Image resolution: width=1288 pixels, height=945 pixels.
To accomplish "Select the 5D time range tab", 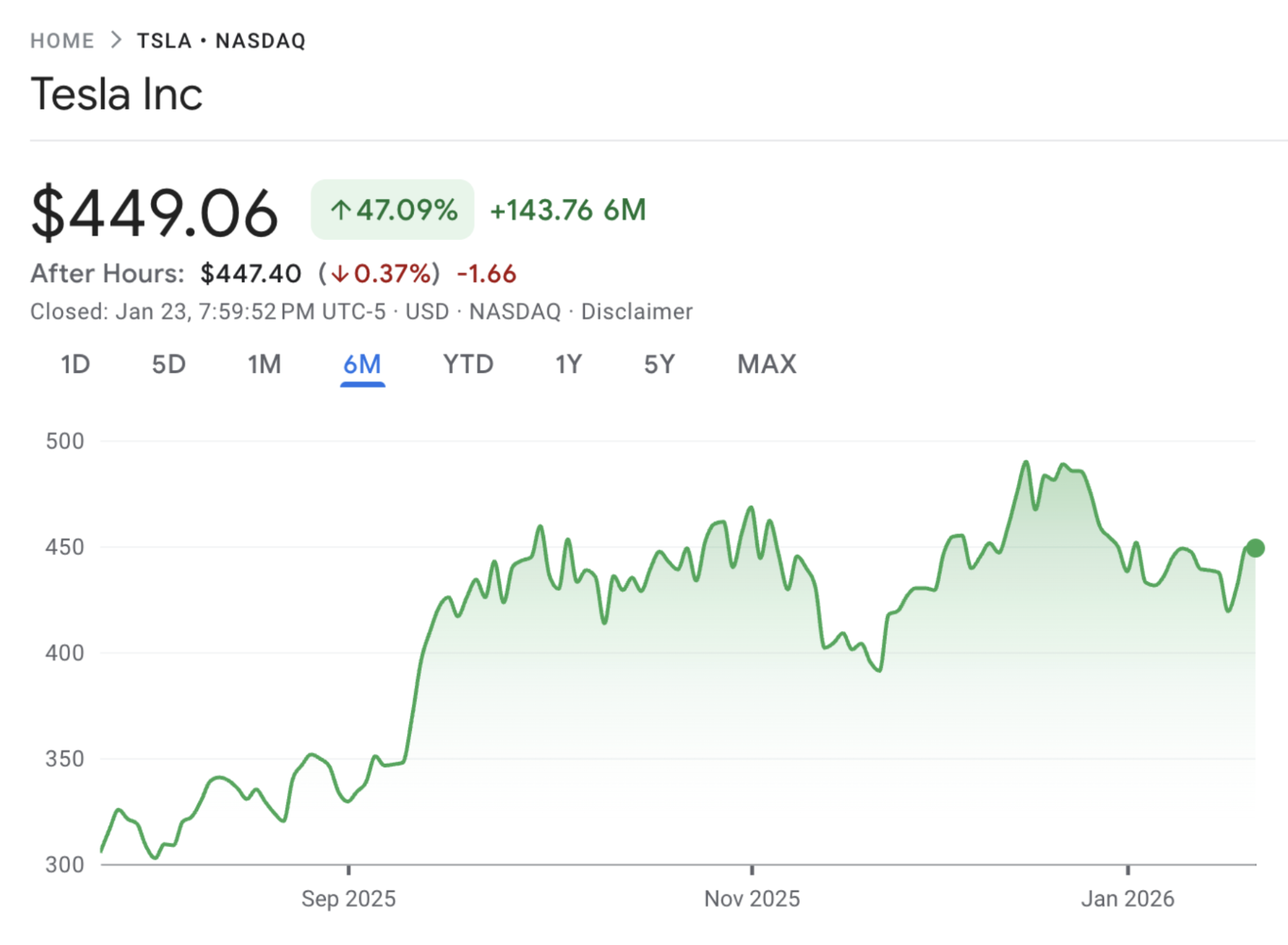I will coord(169,365).
